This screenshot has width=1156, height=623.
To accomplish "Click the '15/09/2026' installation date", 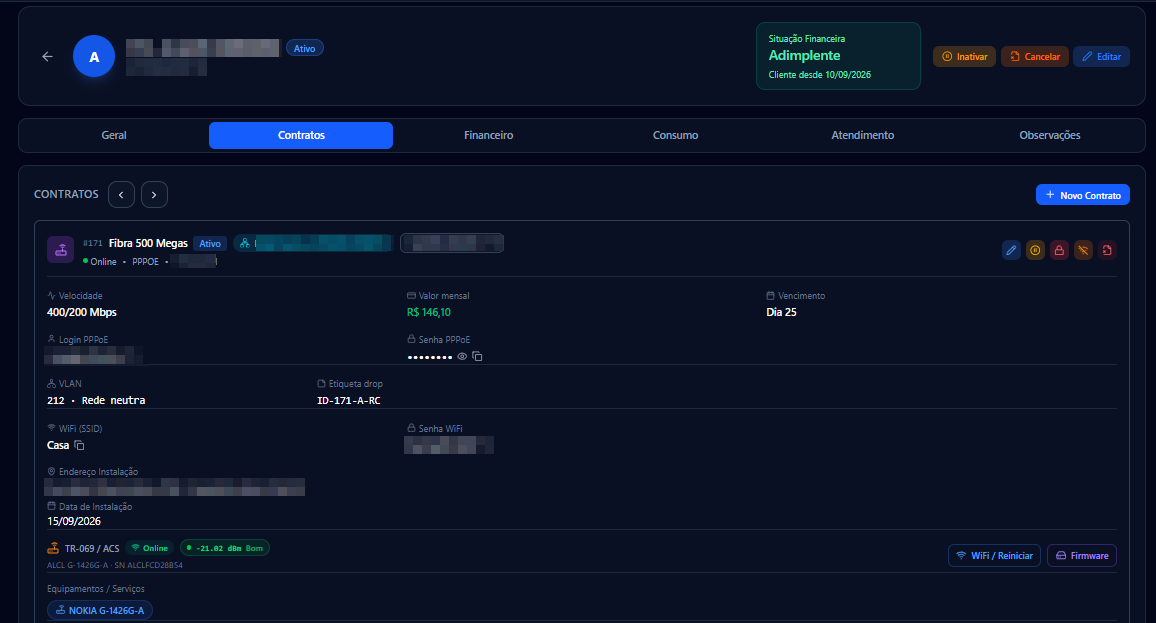I will tap(74, 521).
